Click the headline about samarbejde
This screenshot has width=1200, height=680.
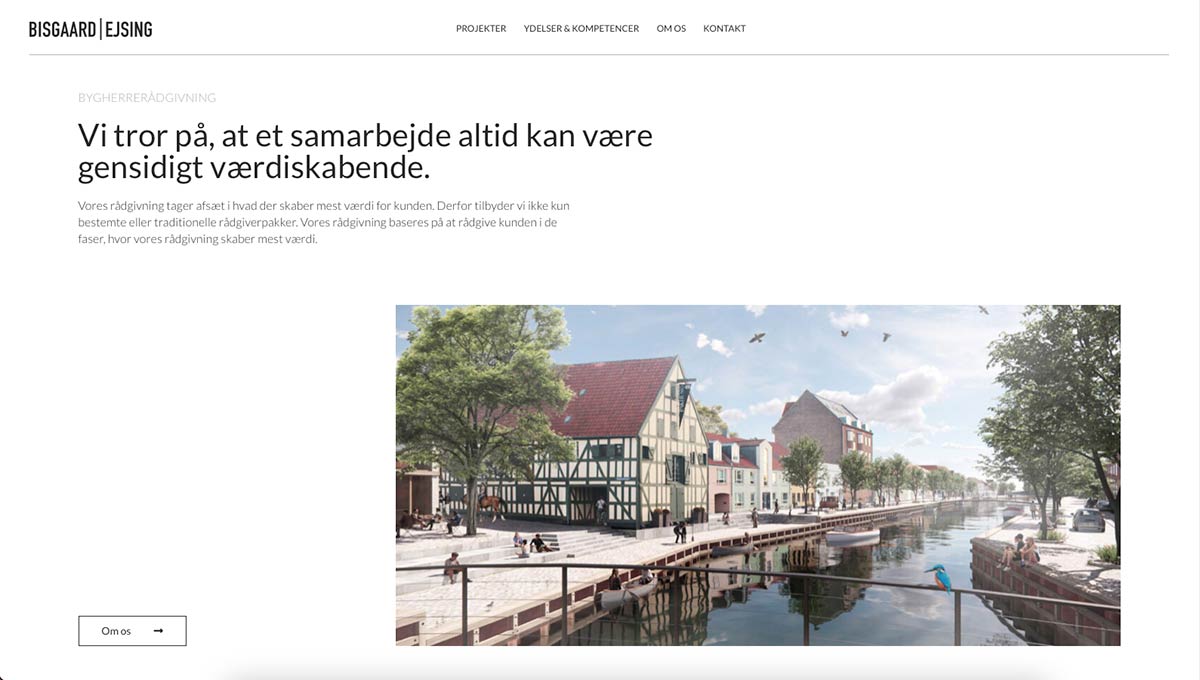coord(365,151)
